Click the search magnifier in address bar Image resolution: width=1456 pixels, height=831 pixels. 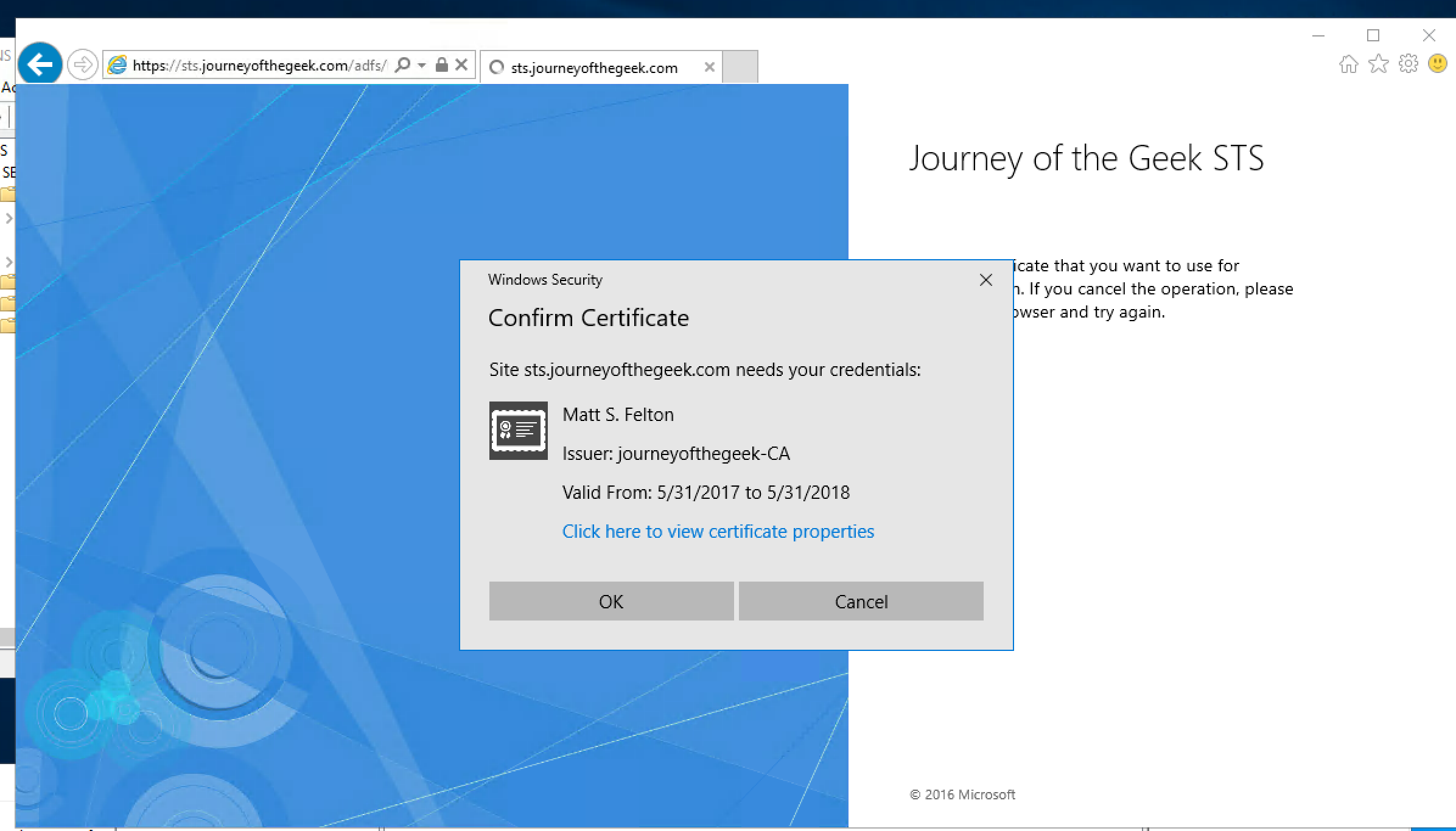click(x=402, y=65)
